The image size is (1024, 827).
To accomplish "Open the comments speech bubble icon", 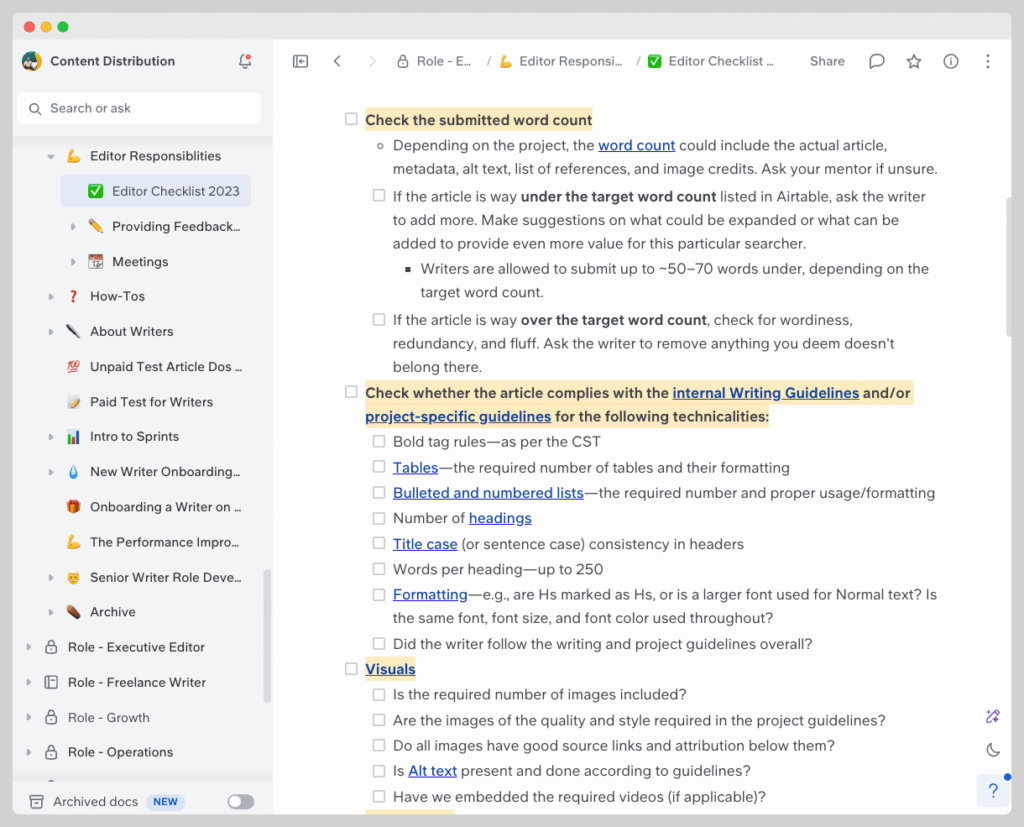I will tap(876, 61).
